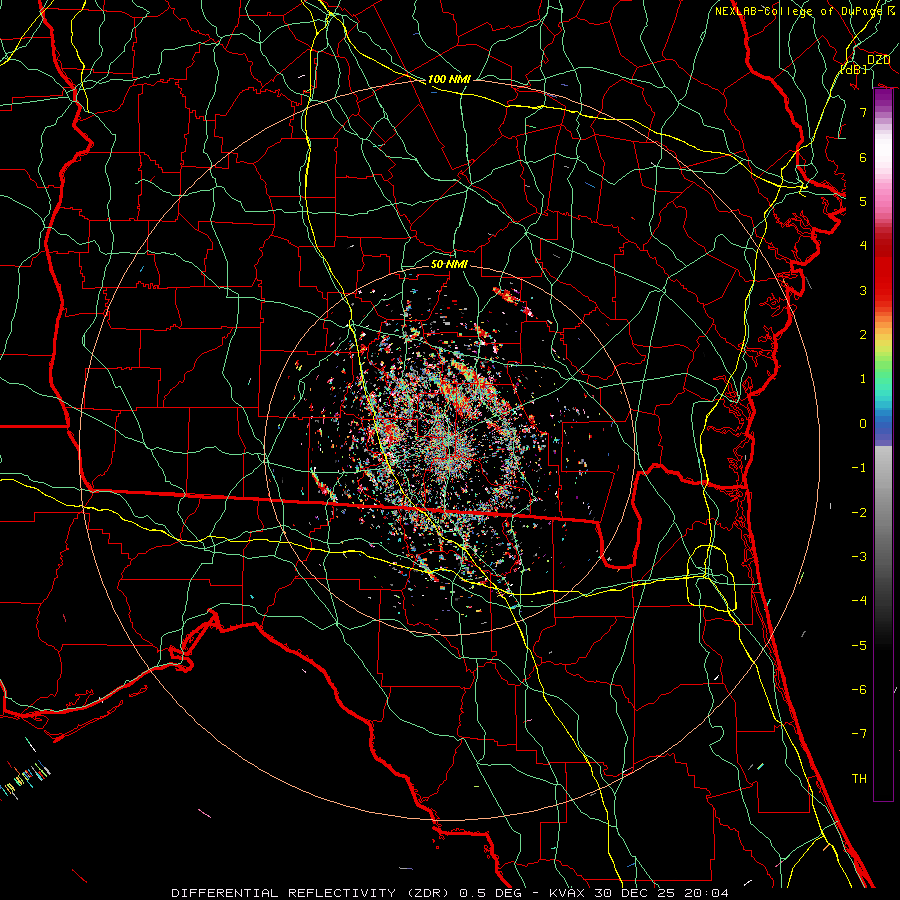The image size is (900, 900).
Task: Click the "6" value on the scale
Action: pos(863,157)
